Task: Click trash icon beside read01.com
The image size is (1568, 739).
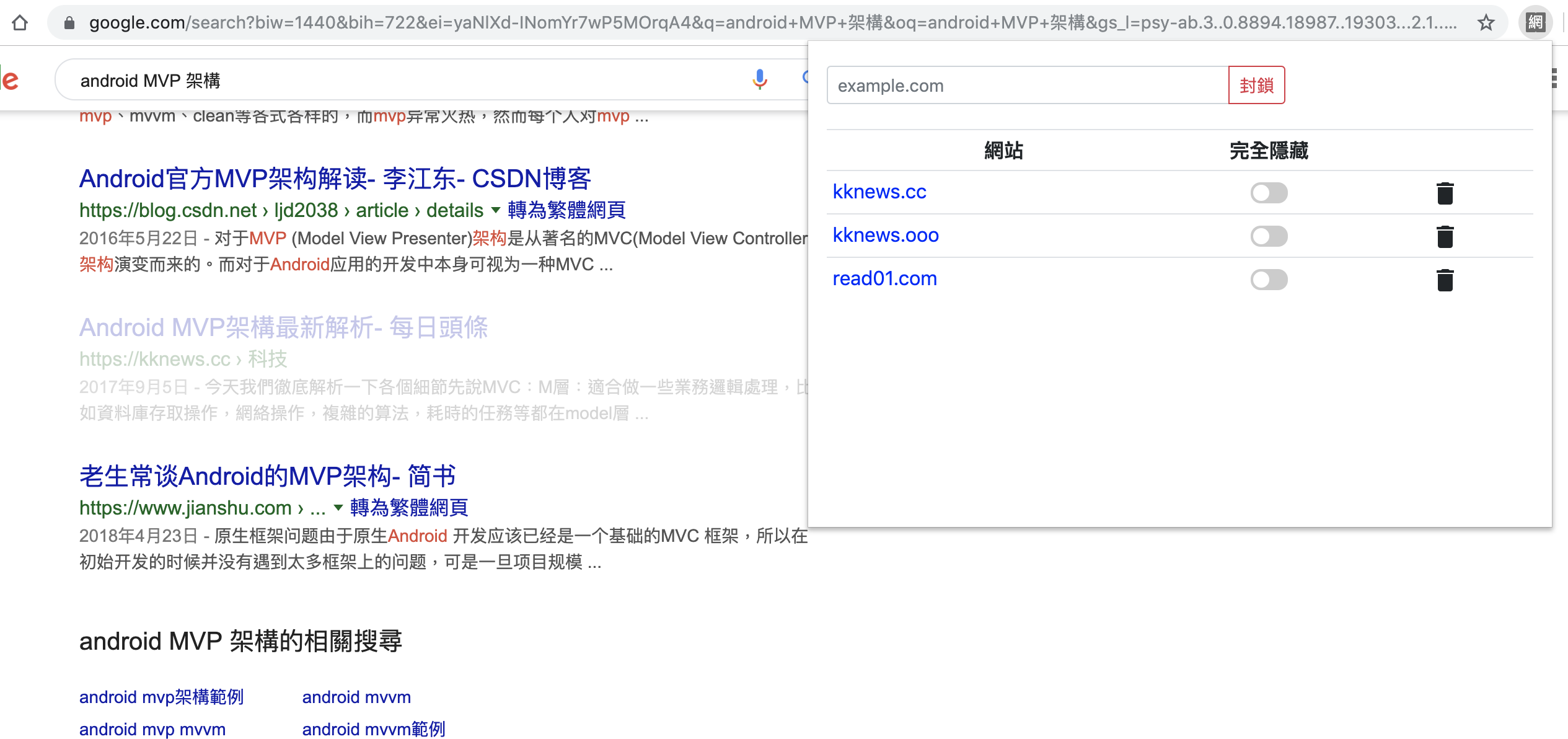Action: (x=1445, y=280)
